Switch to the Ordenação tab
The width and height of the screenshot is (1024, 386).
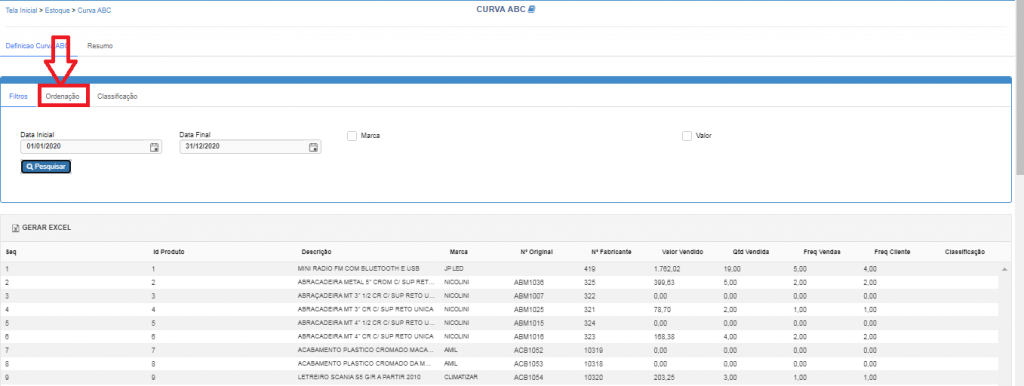pos(63,96)
